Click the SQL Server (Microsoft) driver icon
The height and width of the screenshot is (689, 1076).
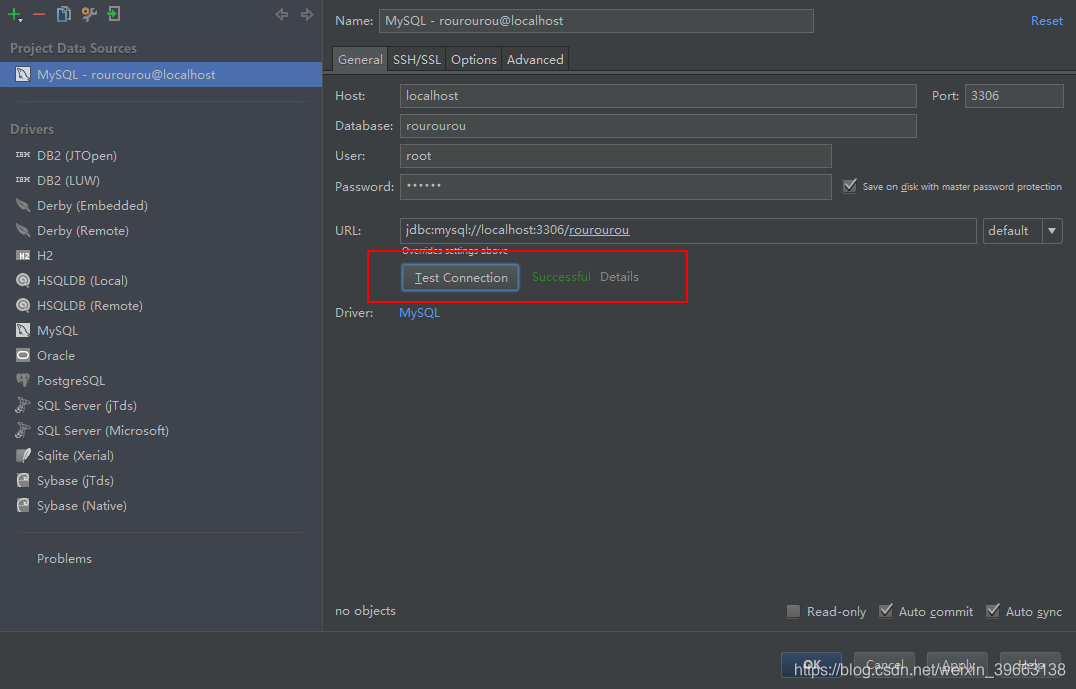23,430
